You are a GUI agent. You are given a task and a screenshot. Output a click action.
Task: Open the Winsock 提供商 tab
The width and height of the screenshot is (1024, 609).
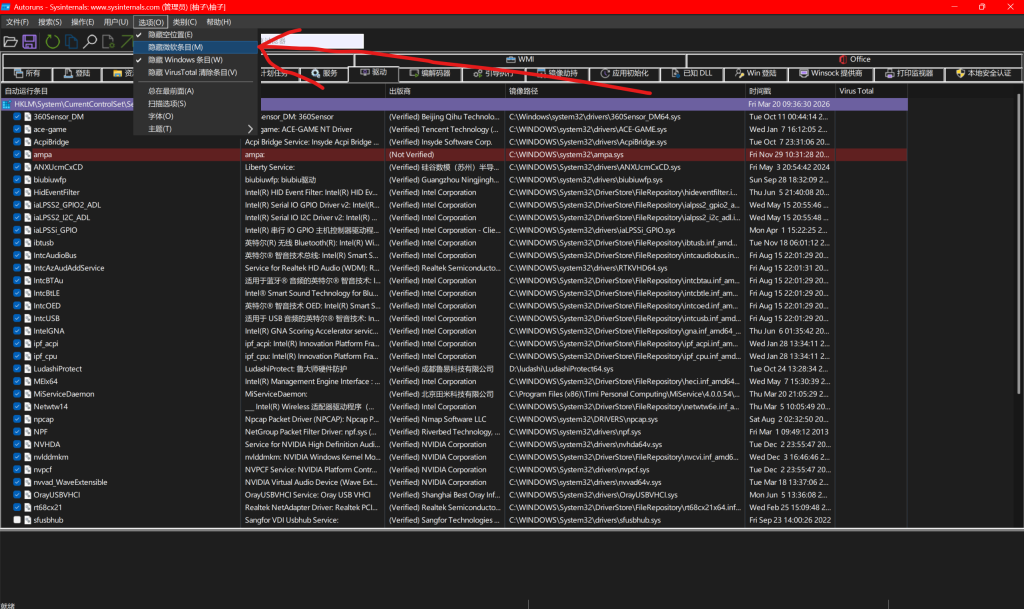[830, 73]
